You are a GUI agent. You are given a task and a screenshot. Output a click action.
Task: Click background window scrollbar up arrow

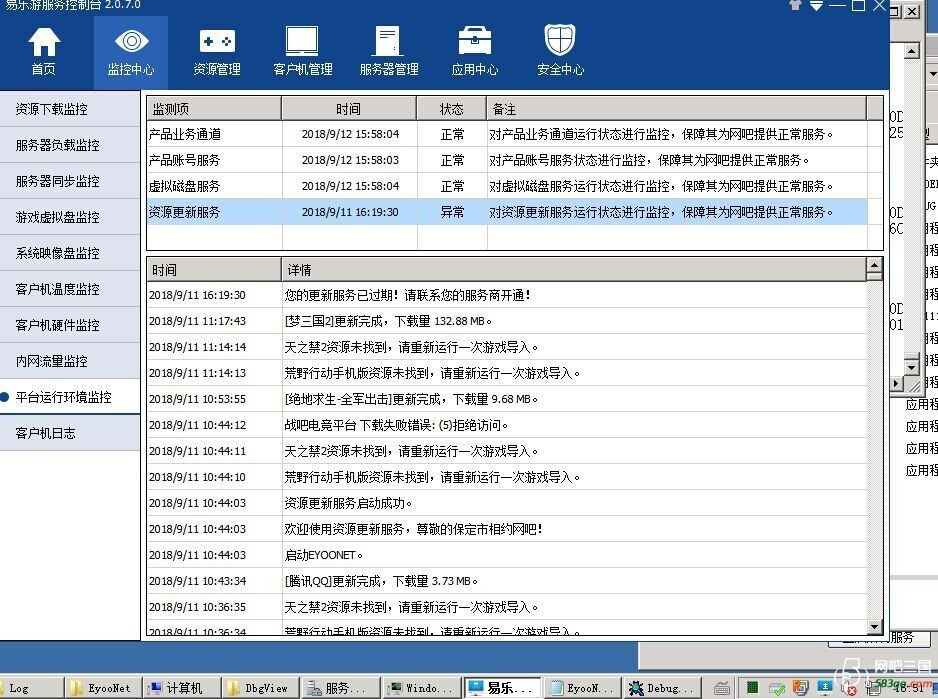[x=911, y=51]
